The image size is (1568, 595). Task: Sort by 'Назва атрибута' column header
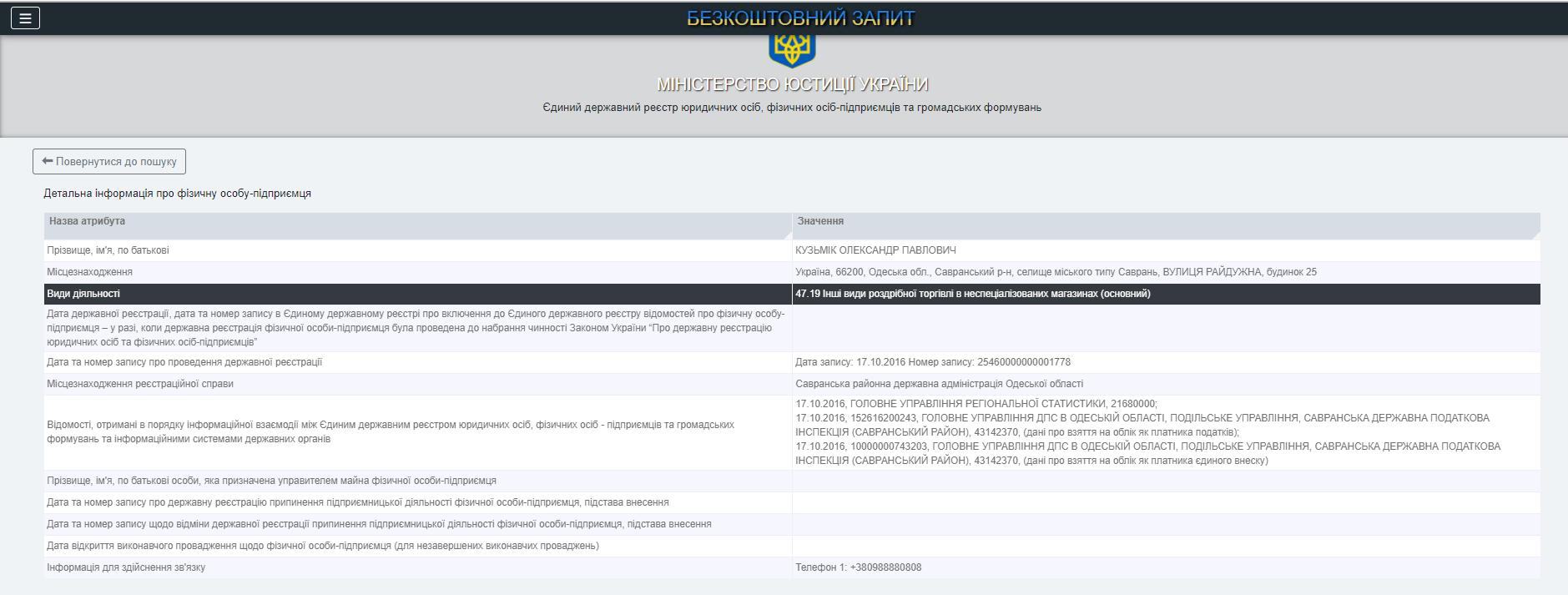pos(87,222)
